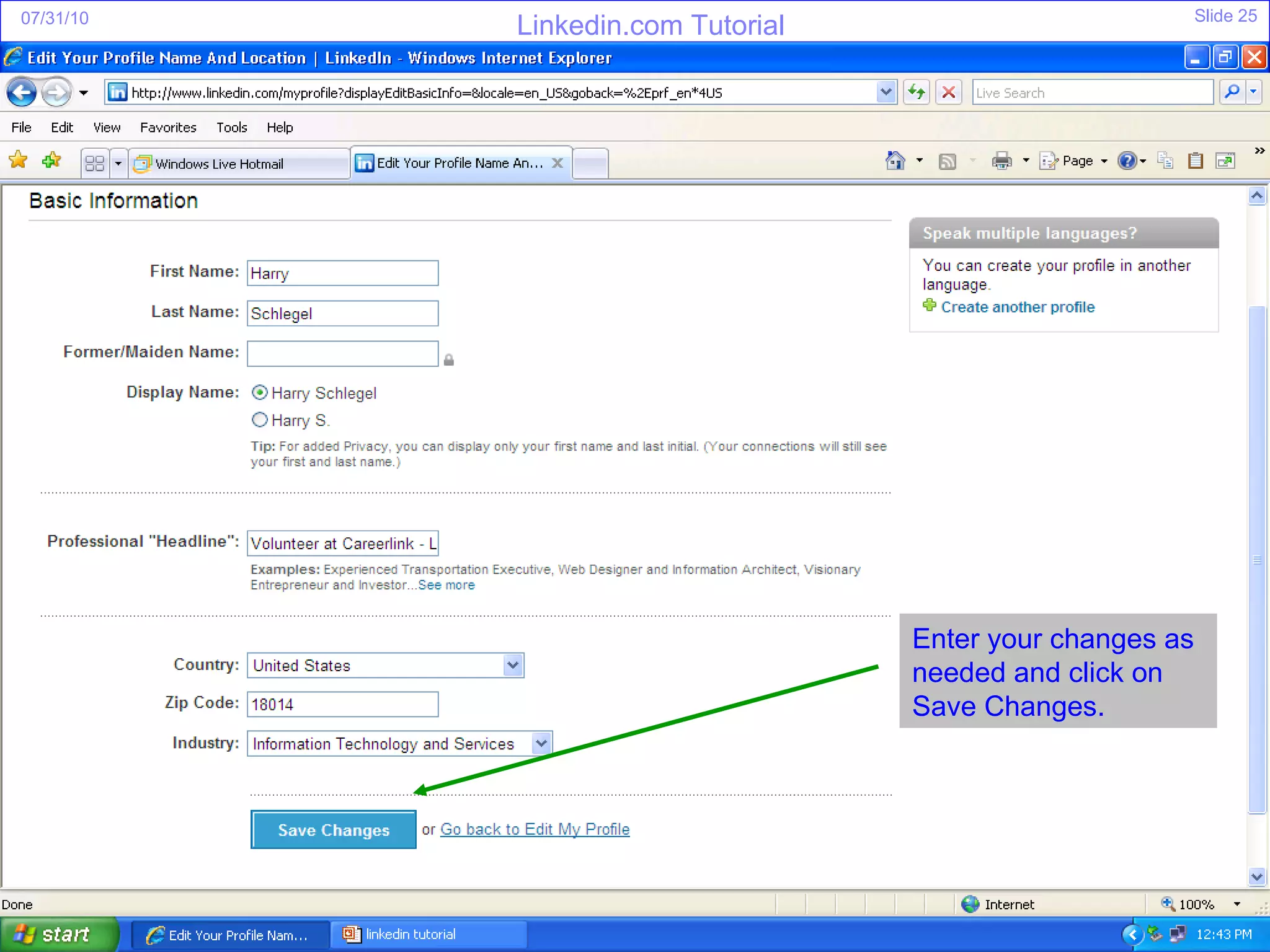The height and width of the screenshot is (952, 1270).
Task: Open the View menu
Action: tap(107, 128)
